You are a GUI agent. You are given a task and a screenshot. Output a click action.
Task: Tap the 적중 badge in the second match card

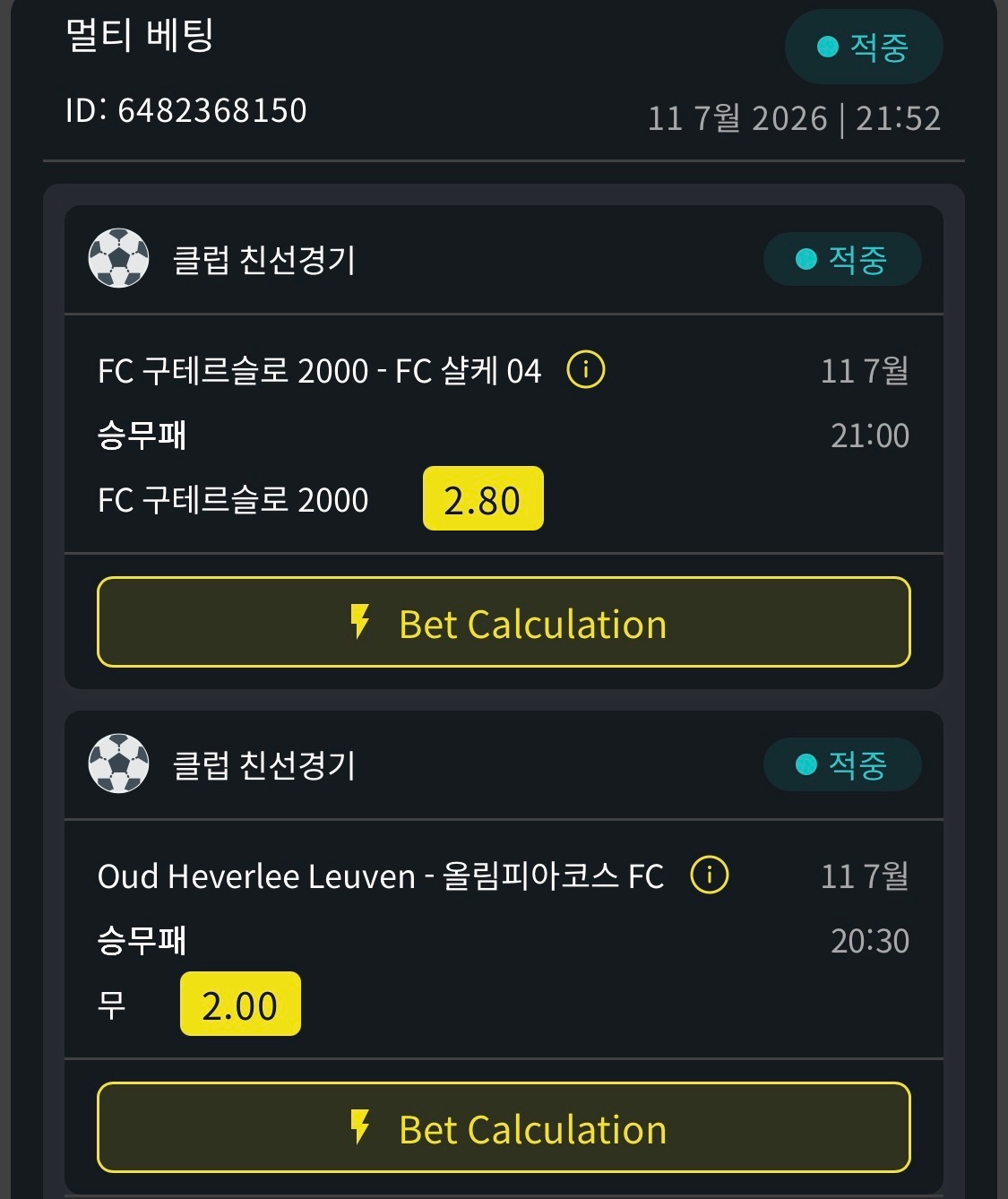tap(842, 764)
